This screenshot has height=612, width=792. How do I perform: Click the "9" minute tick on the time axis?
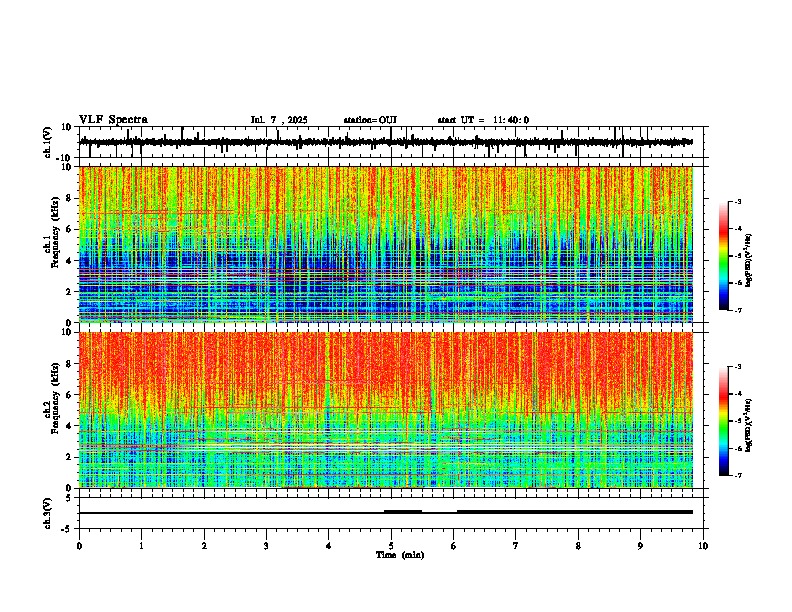click(x=640, y=546)
